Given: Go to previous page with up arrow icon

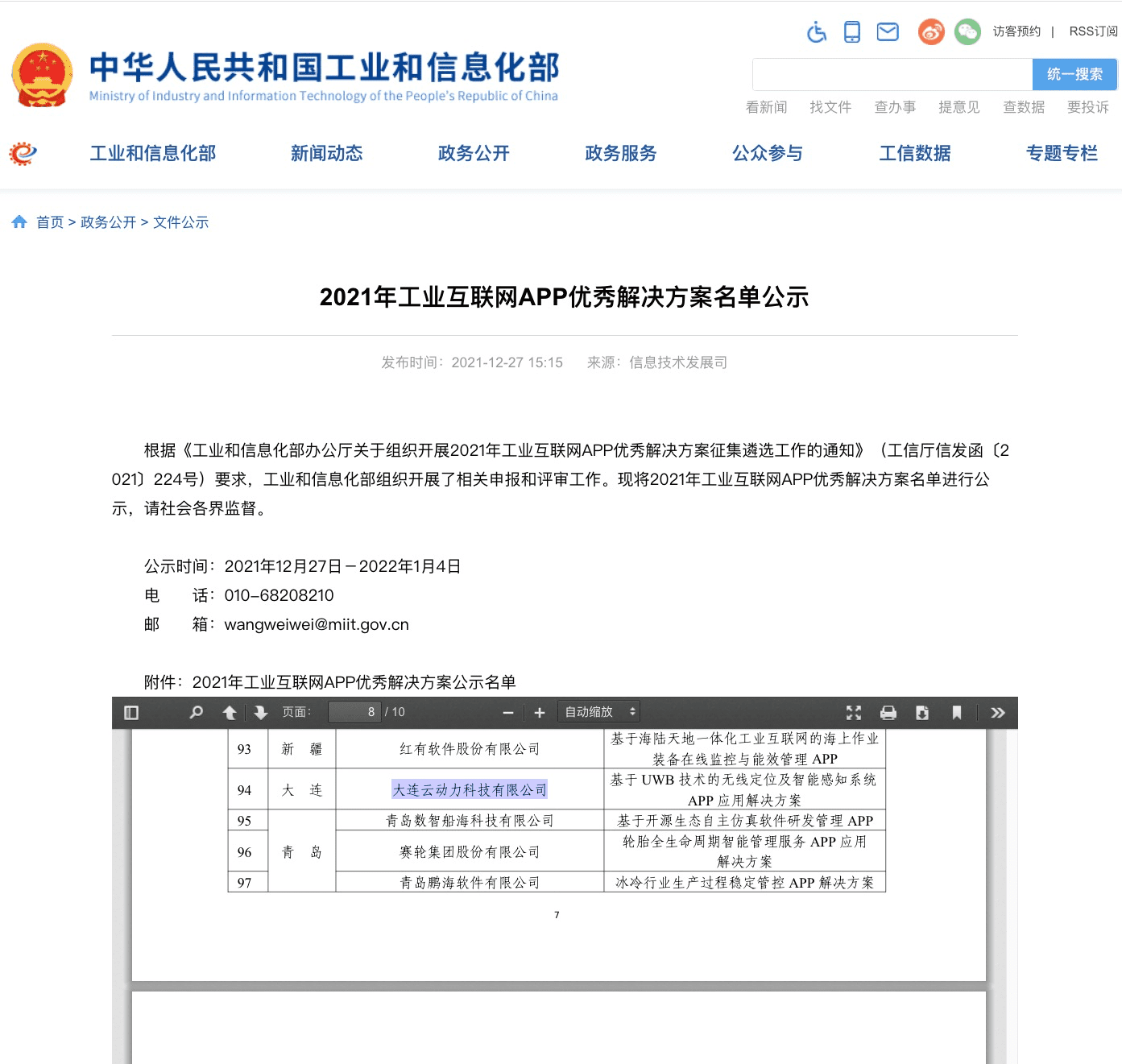Looking at the screenshot, I should (x=229, y=712).
